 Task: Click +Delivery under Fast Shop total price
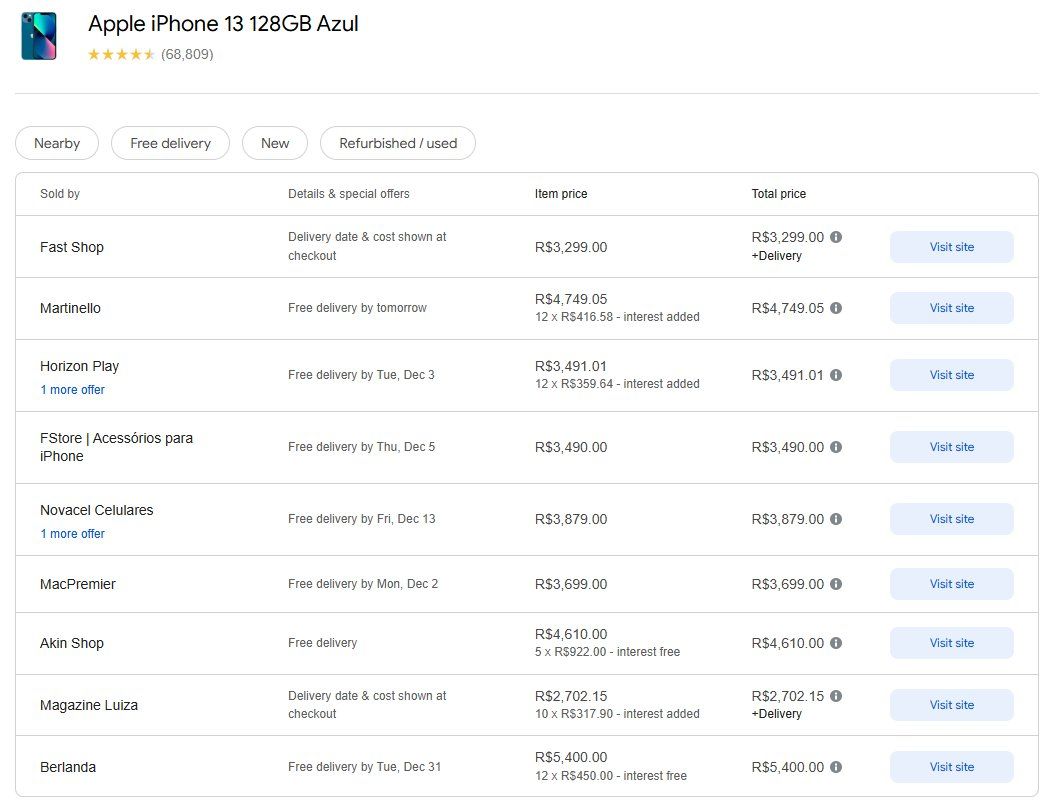click(776, 256)
